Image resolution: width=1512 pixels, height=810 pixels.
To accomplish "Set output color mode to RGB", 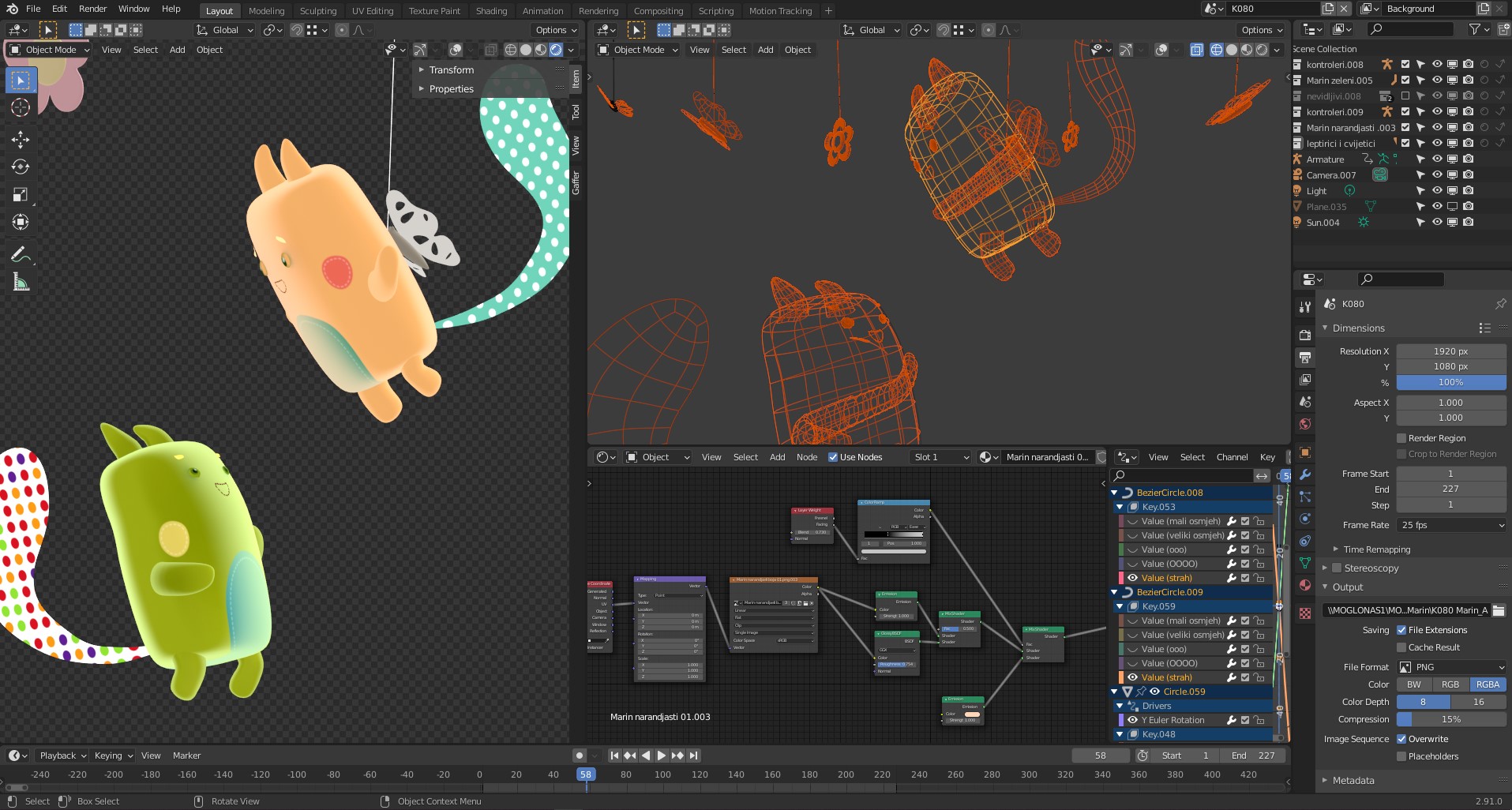I will coord(1450,684).
